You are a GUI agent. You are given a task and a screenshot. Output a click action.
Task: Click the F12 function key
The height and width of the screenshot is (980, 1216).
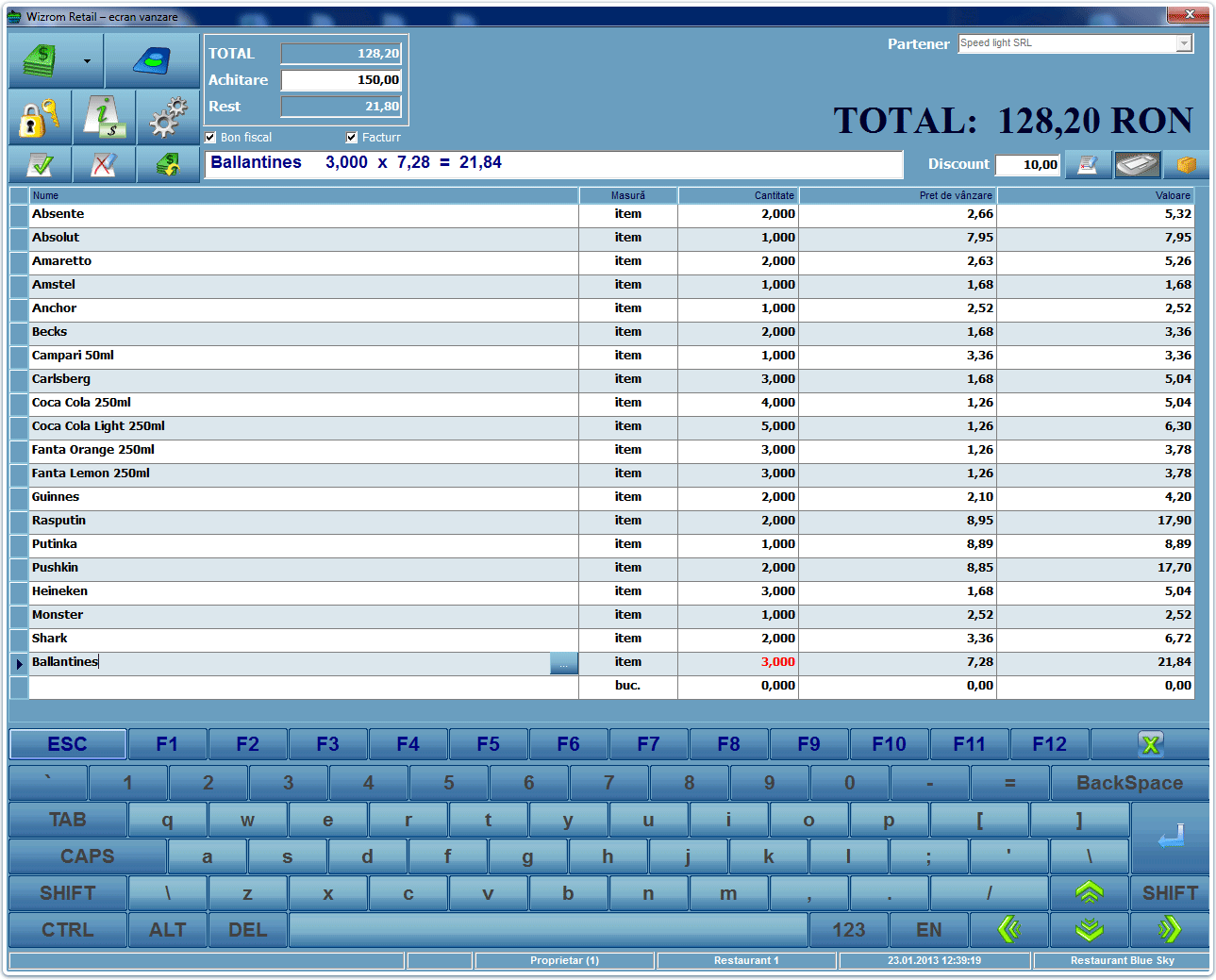(1049, 744)
